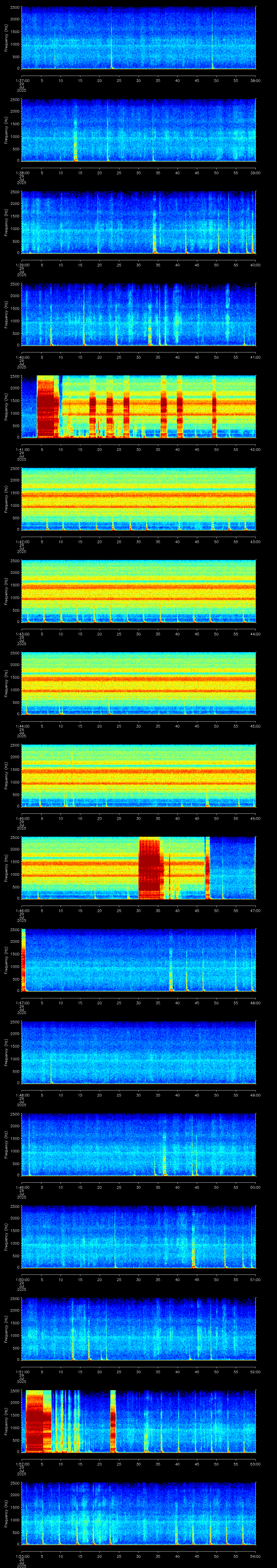Click the 40:00 end time label
Image resolution: width=277 pixels, height=1568 pixels.
[x=255, y=265]
